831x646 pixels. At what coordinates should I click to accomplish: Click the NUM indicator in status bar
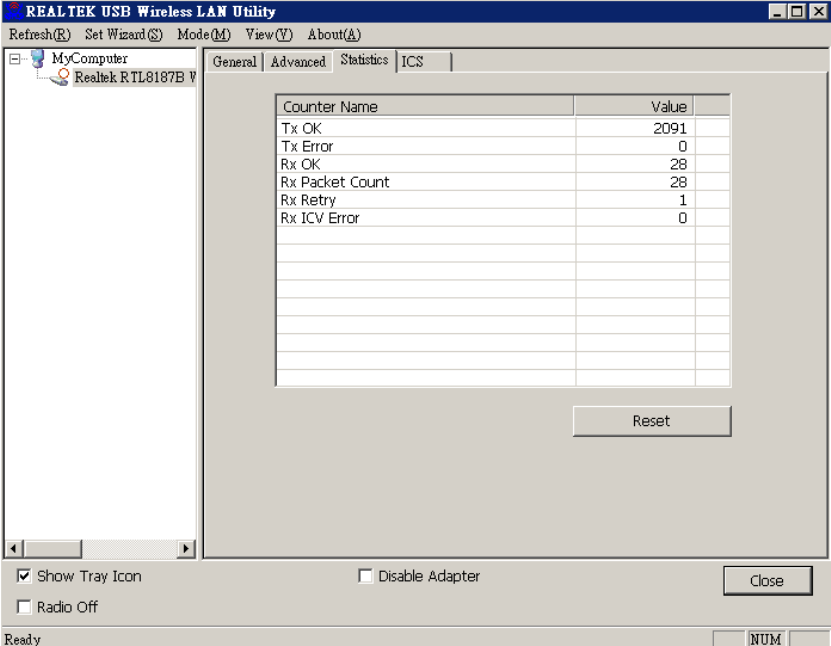766,639
